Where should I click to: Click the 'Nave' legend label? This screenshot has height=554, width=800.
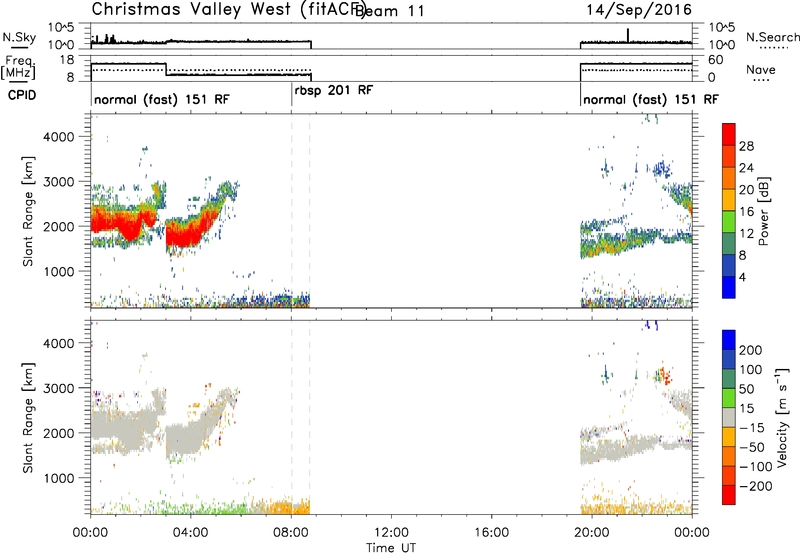[x=760, y=69]
